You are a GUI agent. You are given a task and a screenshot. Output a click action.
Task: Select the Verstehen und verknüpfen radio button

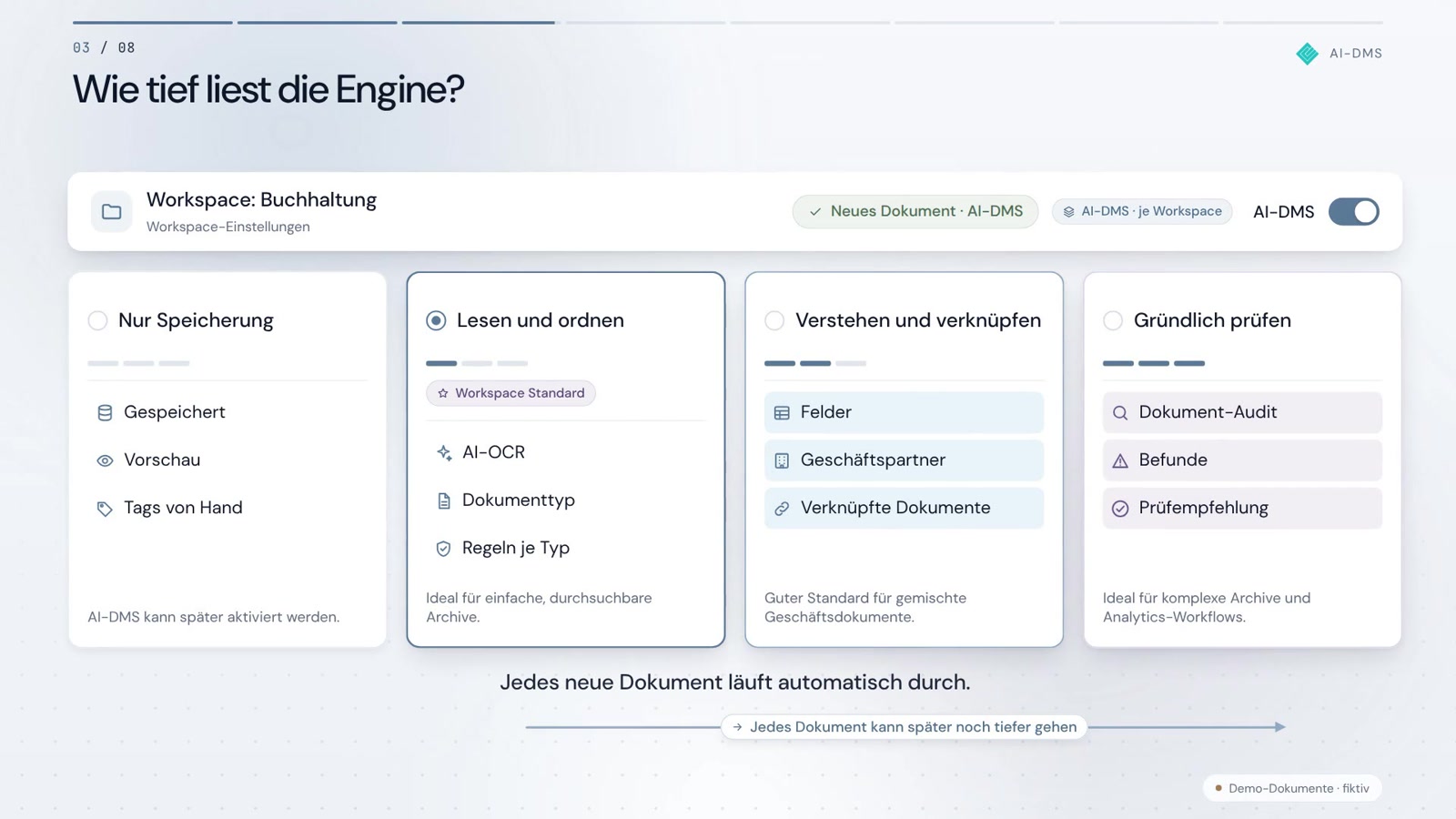point(774,320)
